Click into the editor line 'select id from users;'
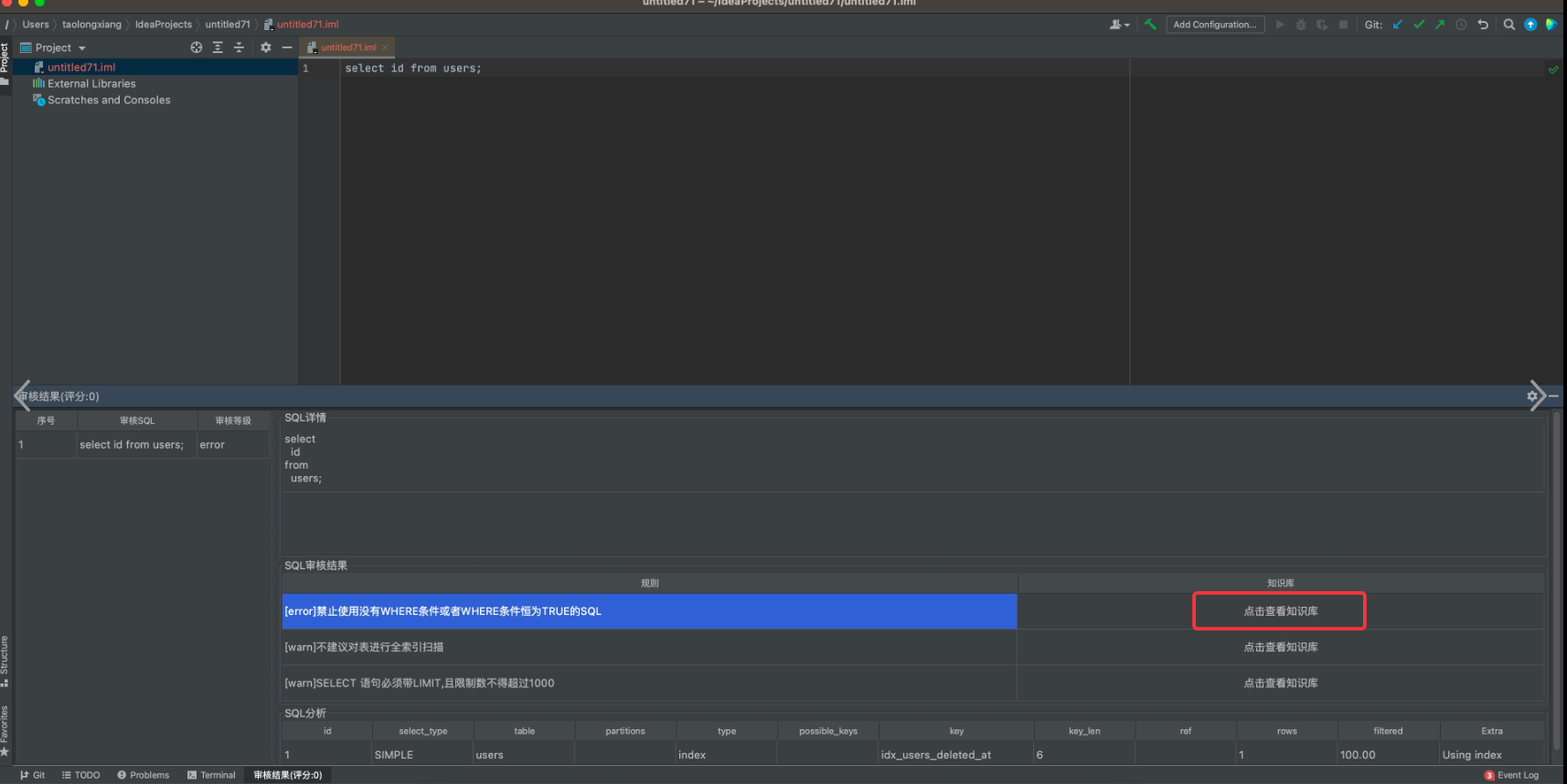 click(413, 69)
